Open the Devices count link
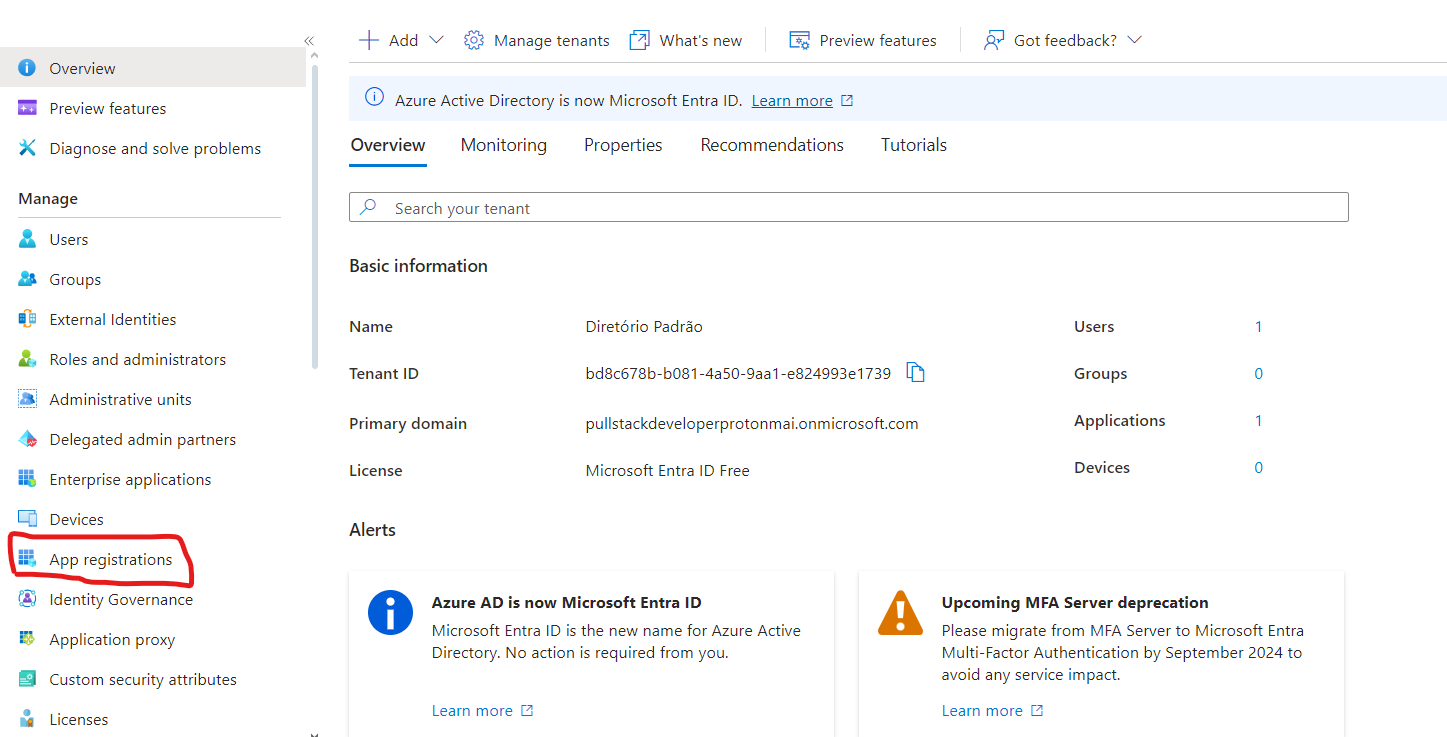This screenshot has height=737, width=1447. (x=1258, y=468)
